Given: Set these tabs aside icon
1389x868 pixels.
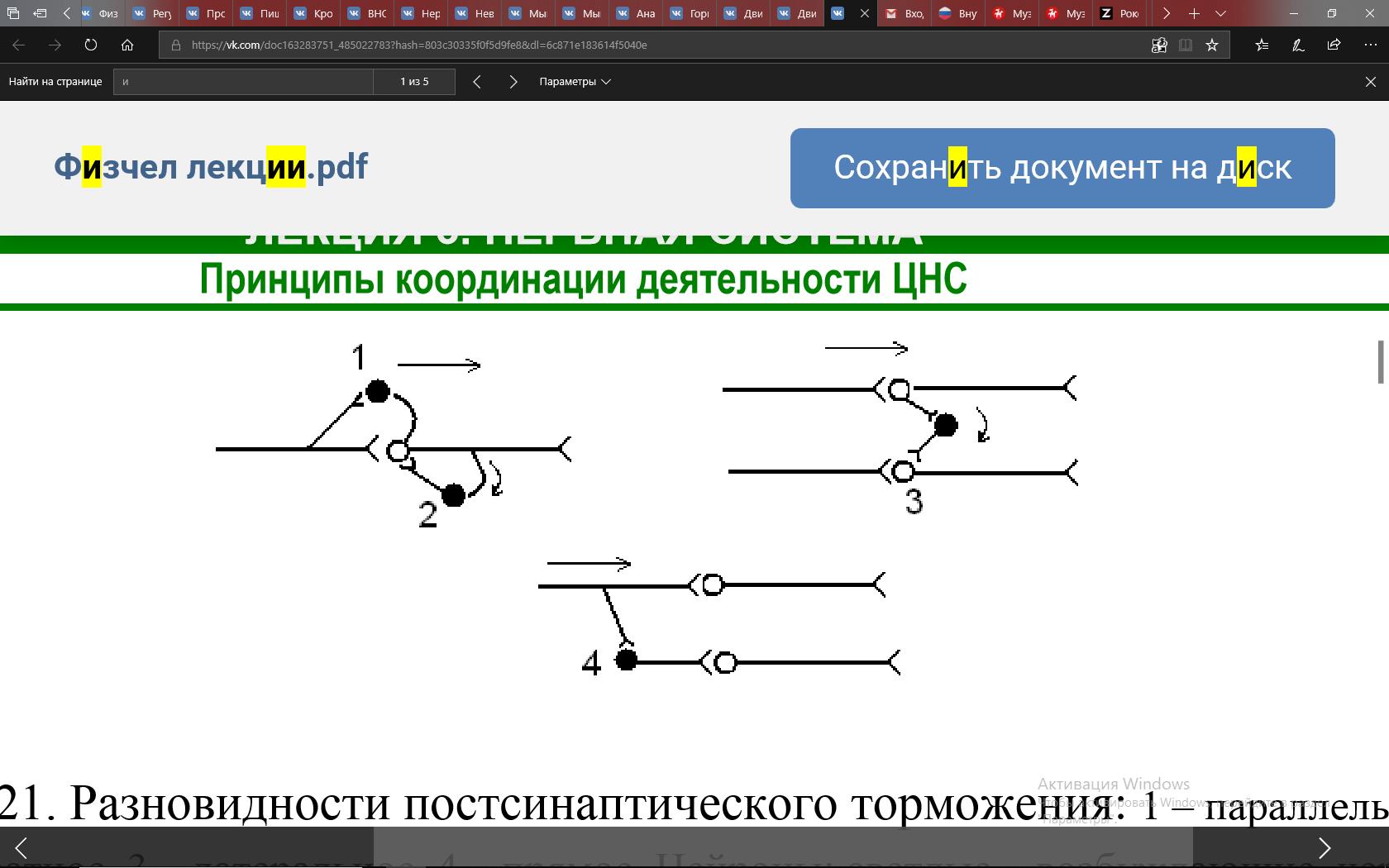Looking at the screenshot, I should (40, 13).
